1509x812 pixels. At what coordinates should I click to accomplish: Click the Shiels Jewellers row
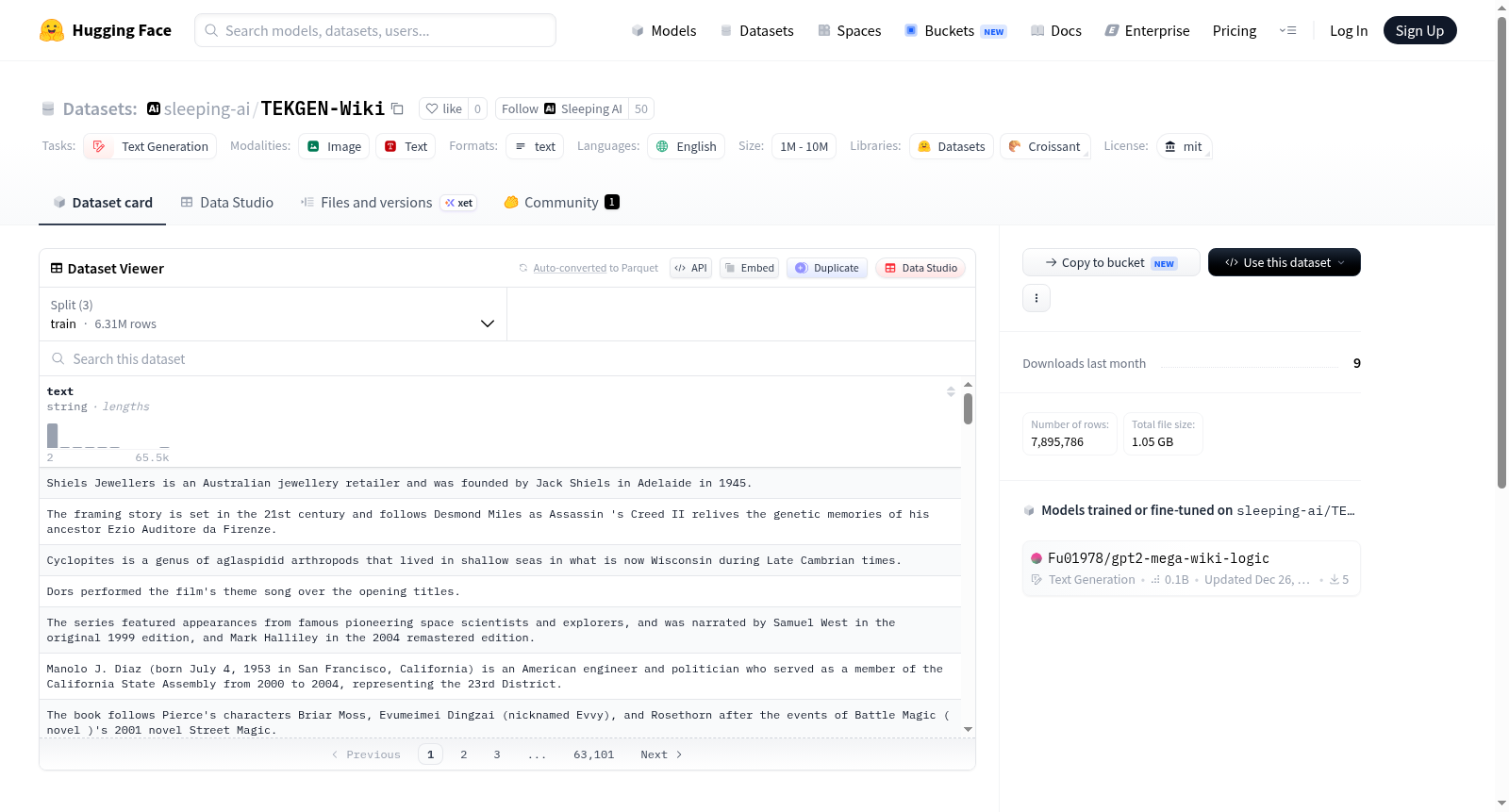coord(500,483)
